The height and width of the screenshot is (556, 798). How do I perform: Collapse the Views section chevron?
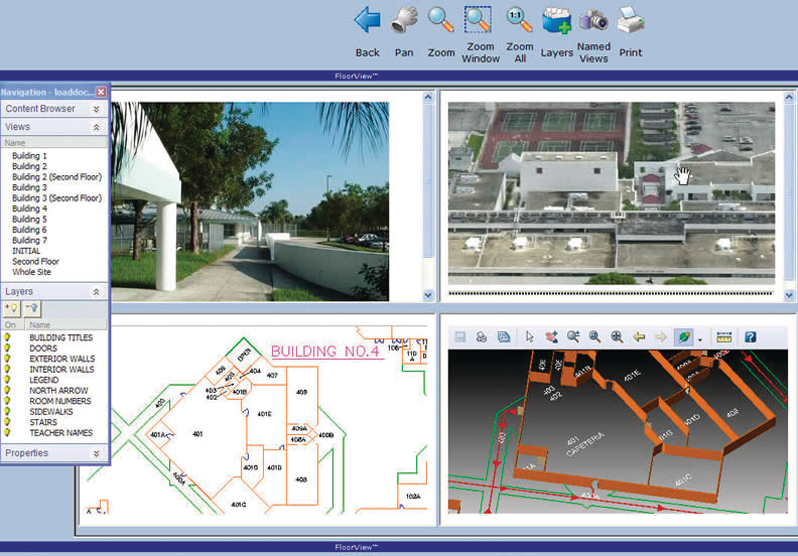pyautogui.click(x=96, y=127)
